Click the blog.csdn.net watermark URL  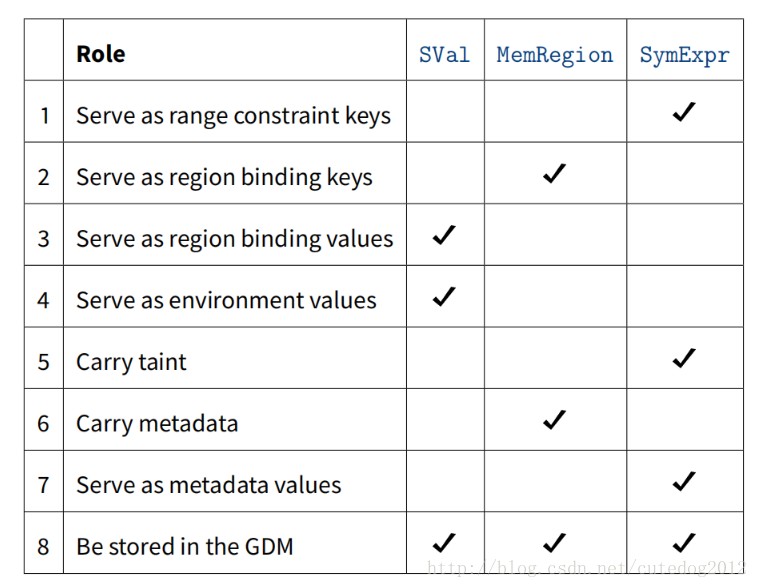[586, 567]
